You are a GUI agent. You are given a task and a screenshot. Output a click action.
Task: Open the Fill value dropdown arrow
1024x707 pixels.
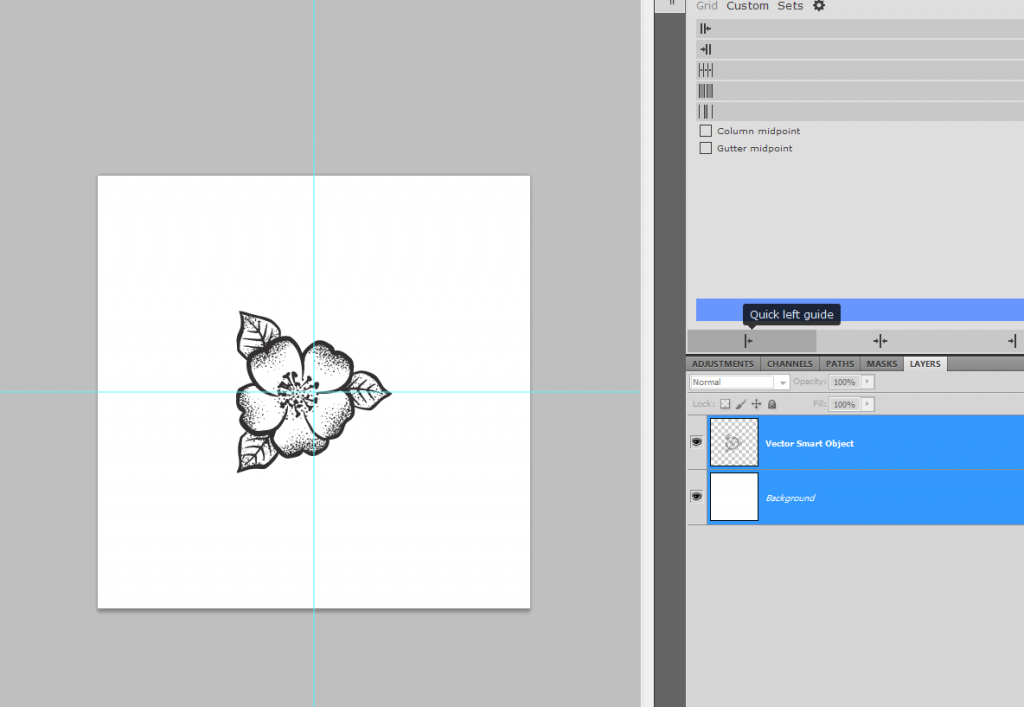click(866, 403)
